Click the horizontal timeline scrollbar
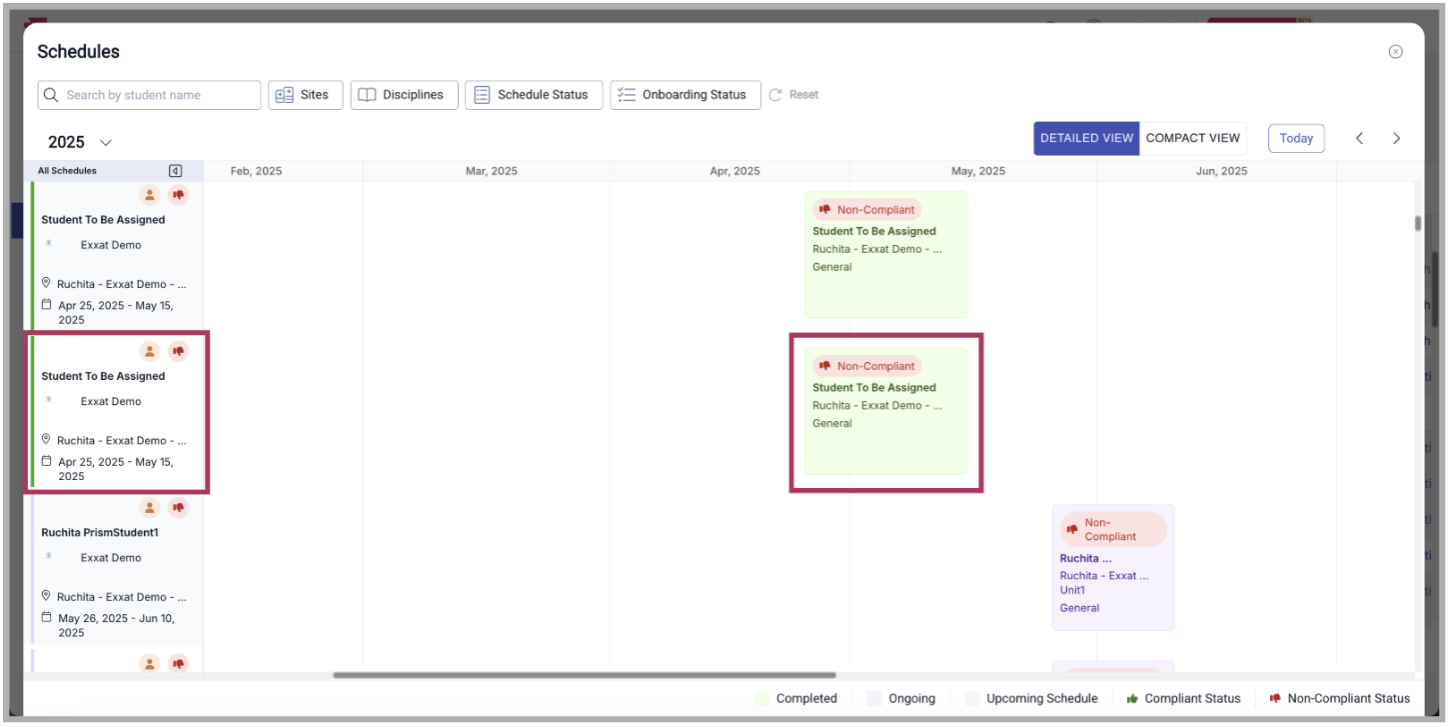The image size is (1451, 727). coord(584,675)
